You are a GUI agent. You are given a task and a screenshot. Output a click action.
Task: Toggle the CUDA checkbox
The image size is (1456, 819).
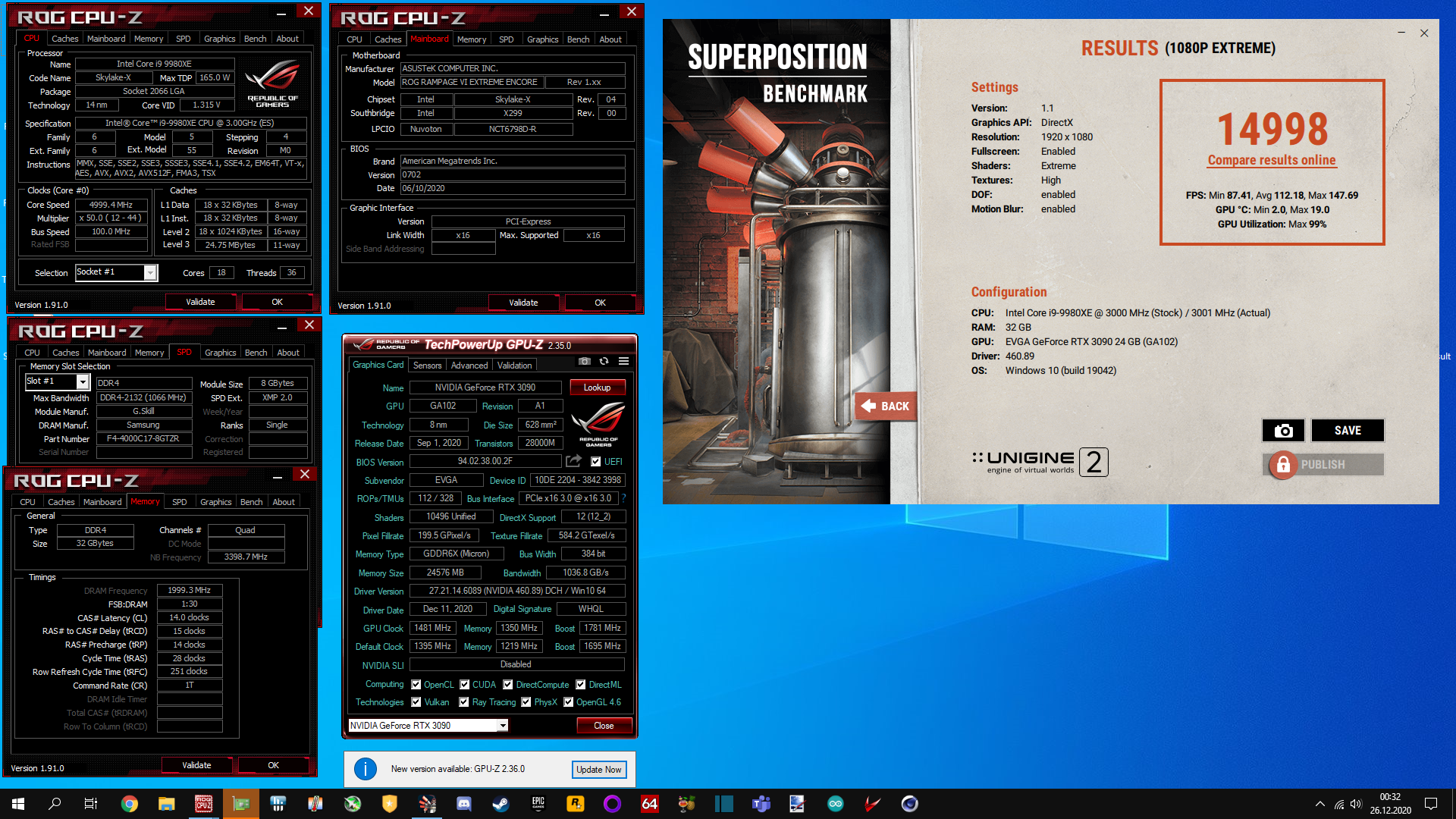tap(464, 684)
